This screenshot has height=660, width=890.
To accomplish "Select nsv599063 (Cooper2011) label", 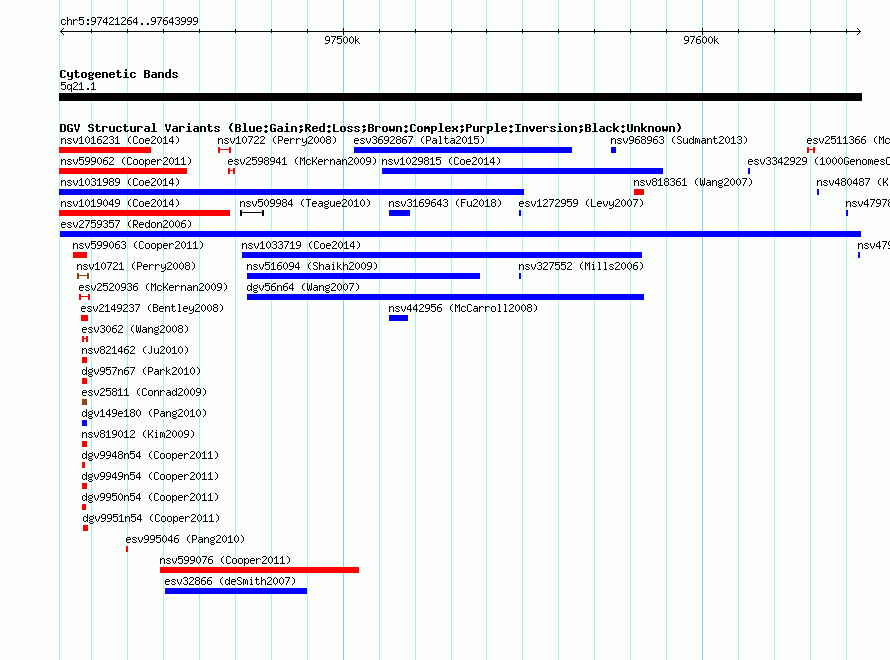I will 138,245.
